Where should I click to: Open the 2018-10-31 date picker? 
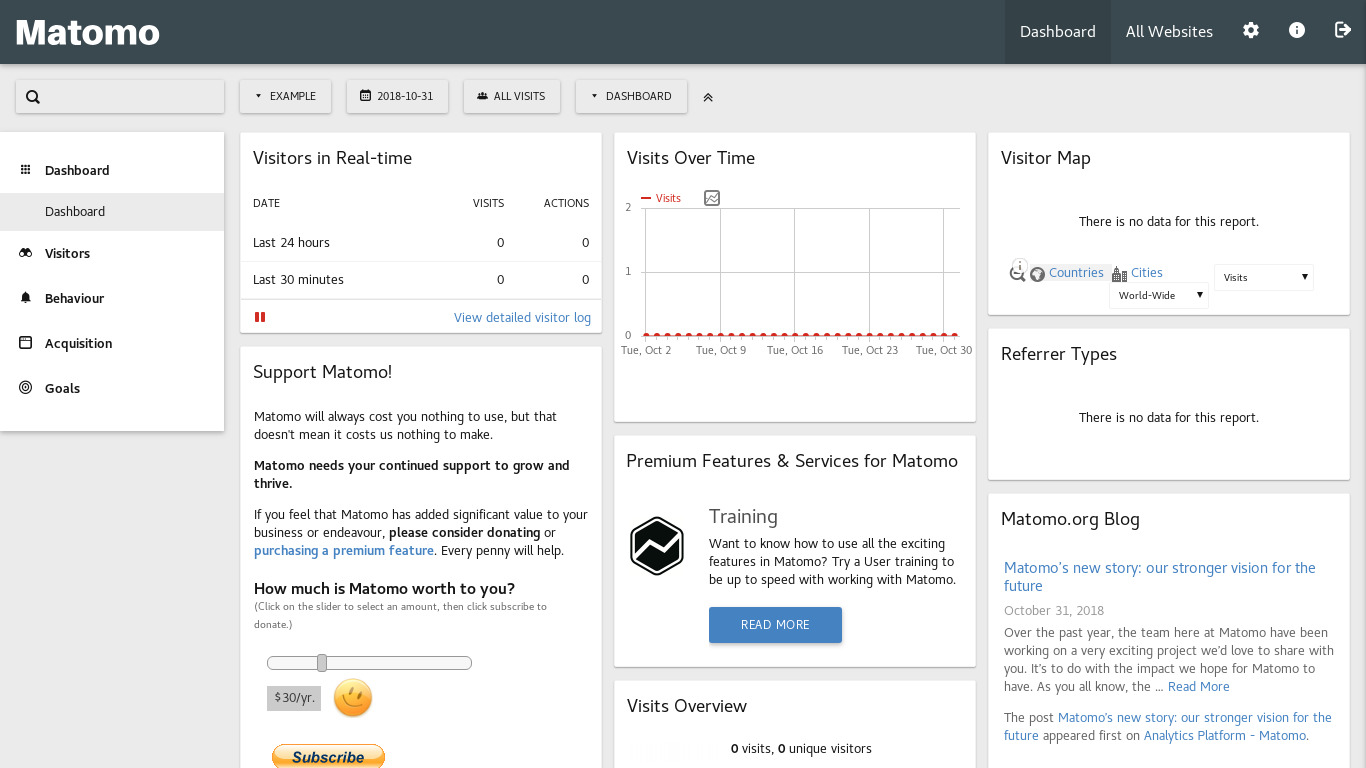coord(397,96)
